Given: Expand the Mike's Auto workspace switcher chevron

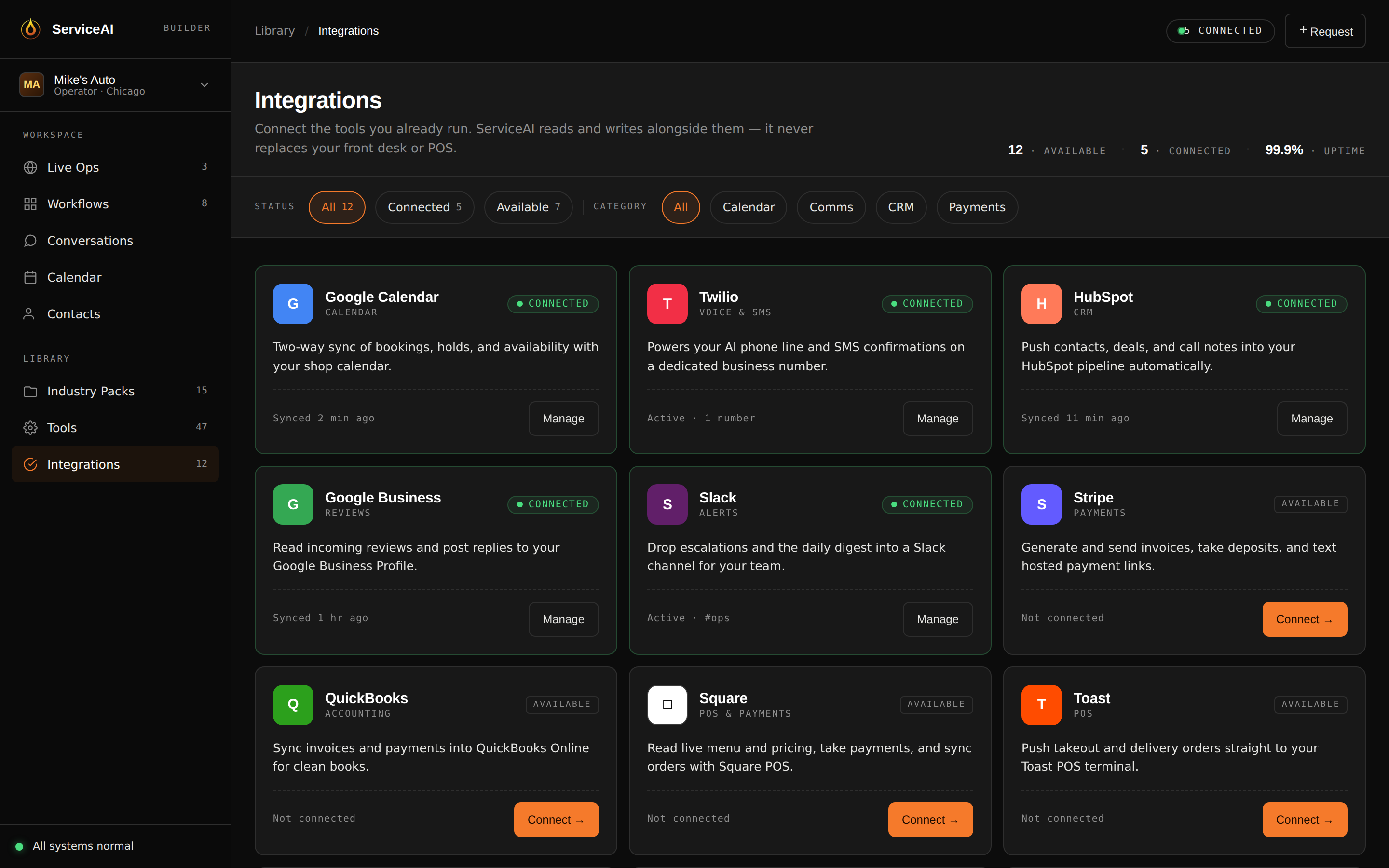Looking at the screenshot, I should point(204,85).
